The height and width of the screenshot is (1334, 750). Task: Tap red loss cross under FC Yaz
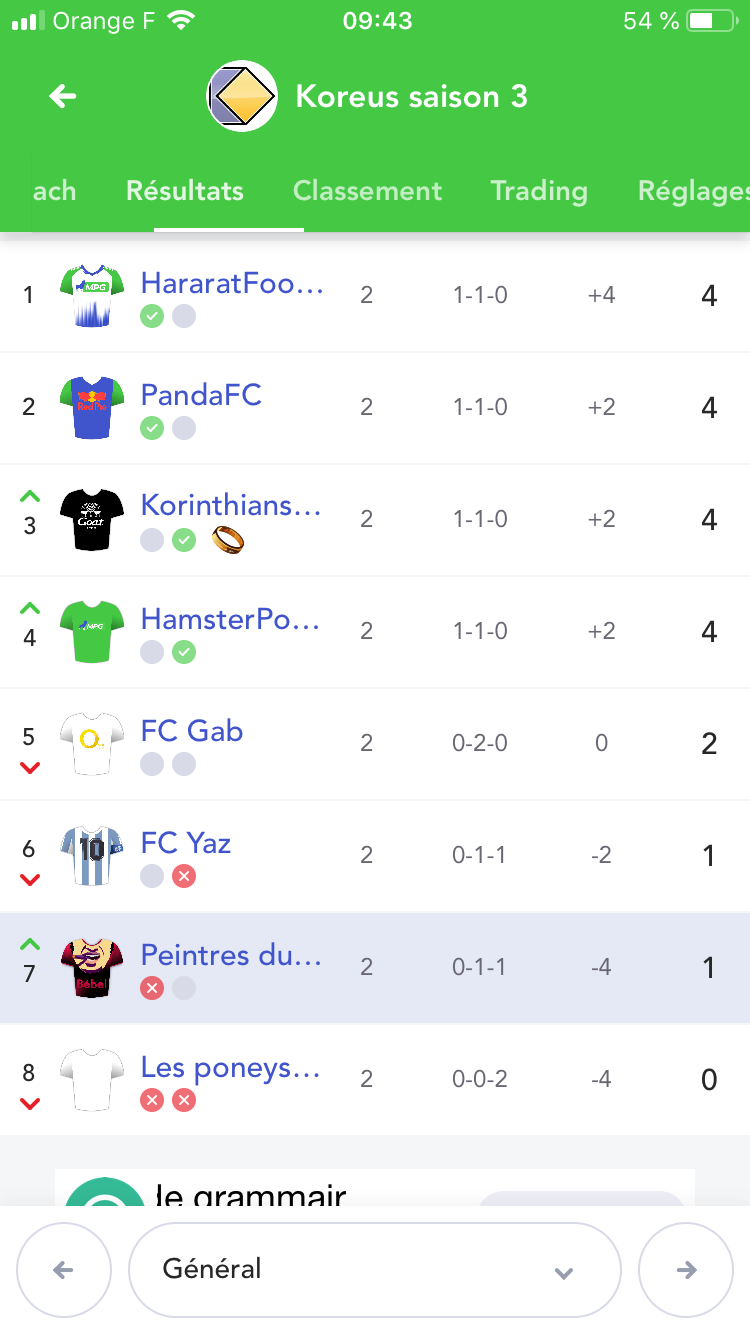[x=183, y=877]
